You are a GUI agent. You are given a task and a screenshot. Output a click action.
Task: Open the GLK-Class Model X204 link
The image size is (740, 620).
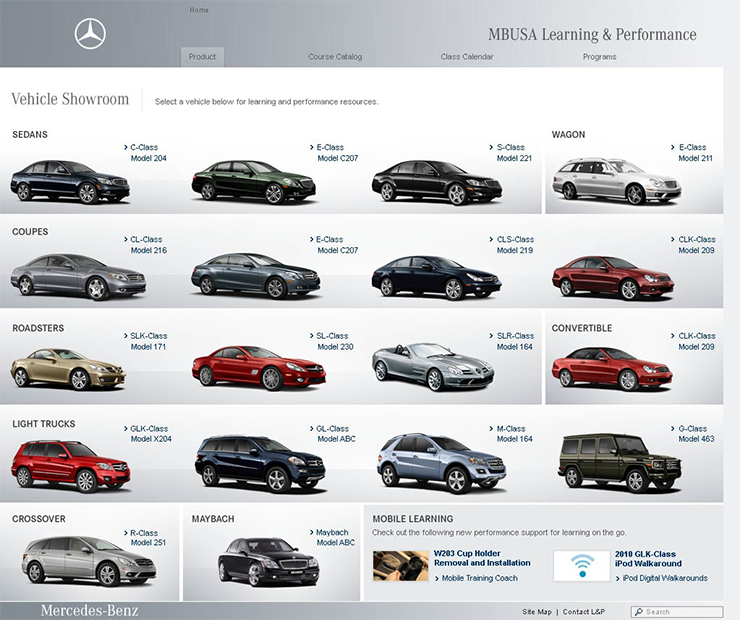[x=150, y=434]
